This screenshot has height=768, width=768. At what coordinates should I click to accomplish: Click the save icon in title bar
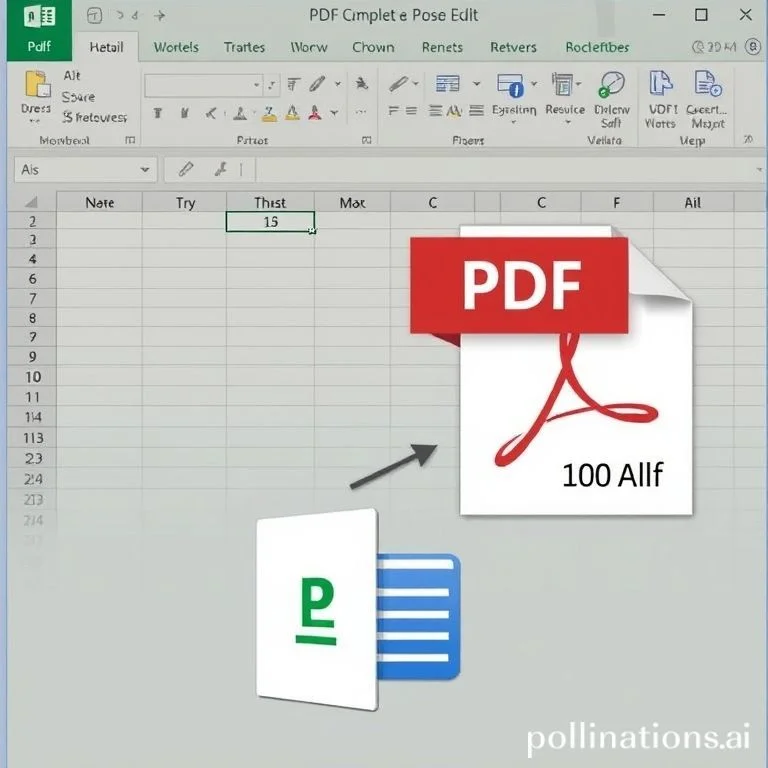[94, 16]
